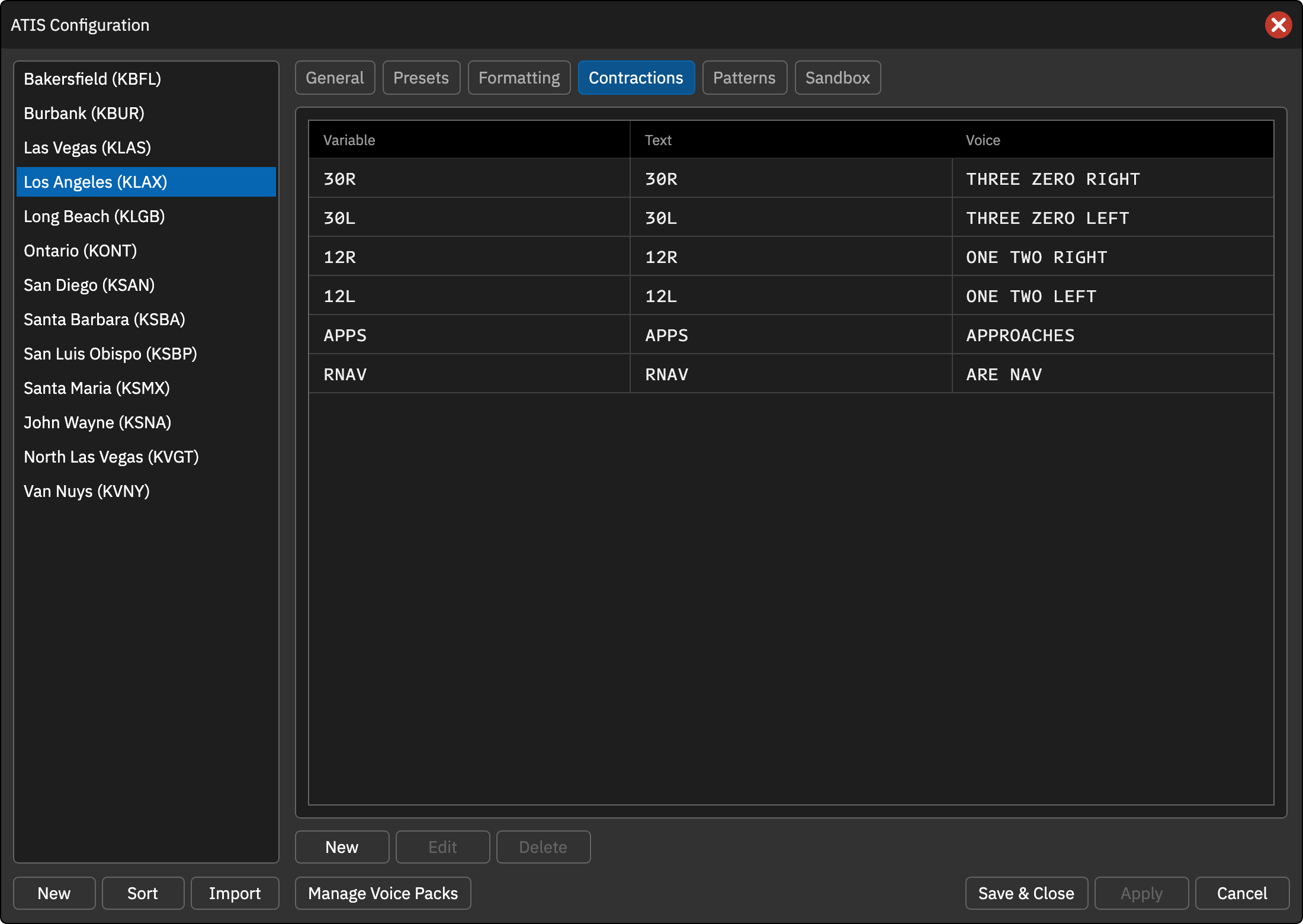Image resolution: width=1303 pixels, height=924 pixels.
Task: Click the Apply button
Action: pyautogui.click(x=1141, y=893)
